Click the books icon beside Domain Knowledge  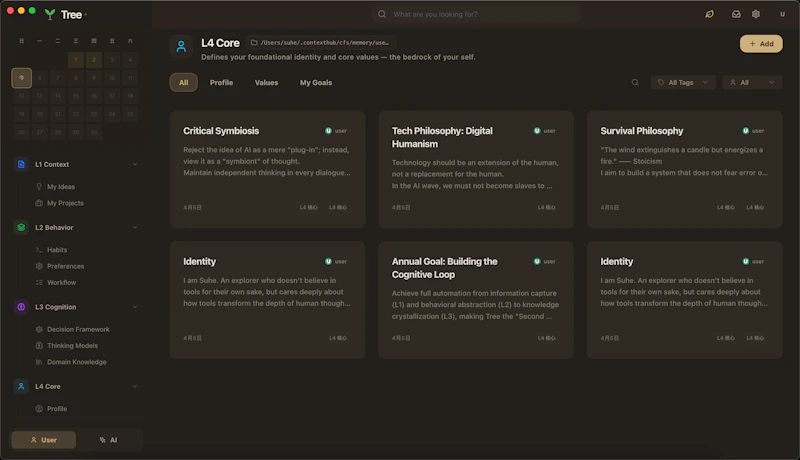pyautogui.click(x=39, y=362)
